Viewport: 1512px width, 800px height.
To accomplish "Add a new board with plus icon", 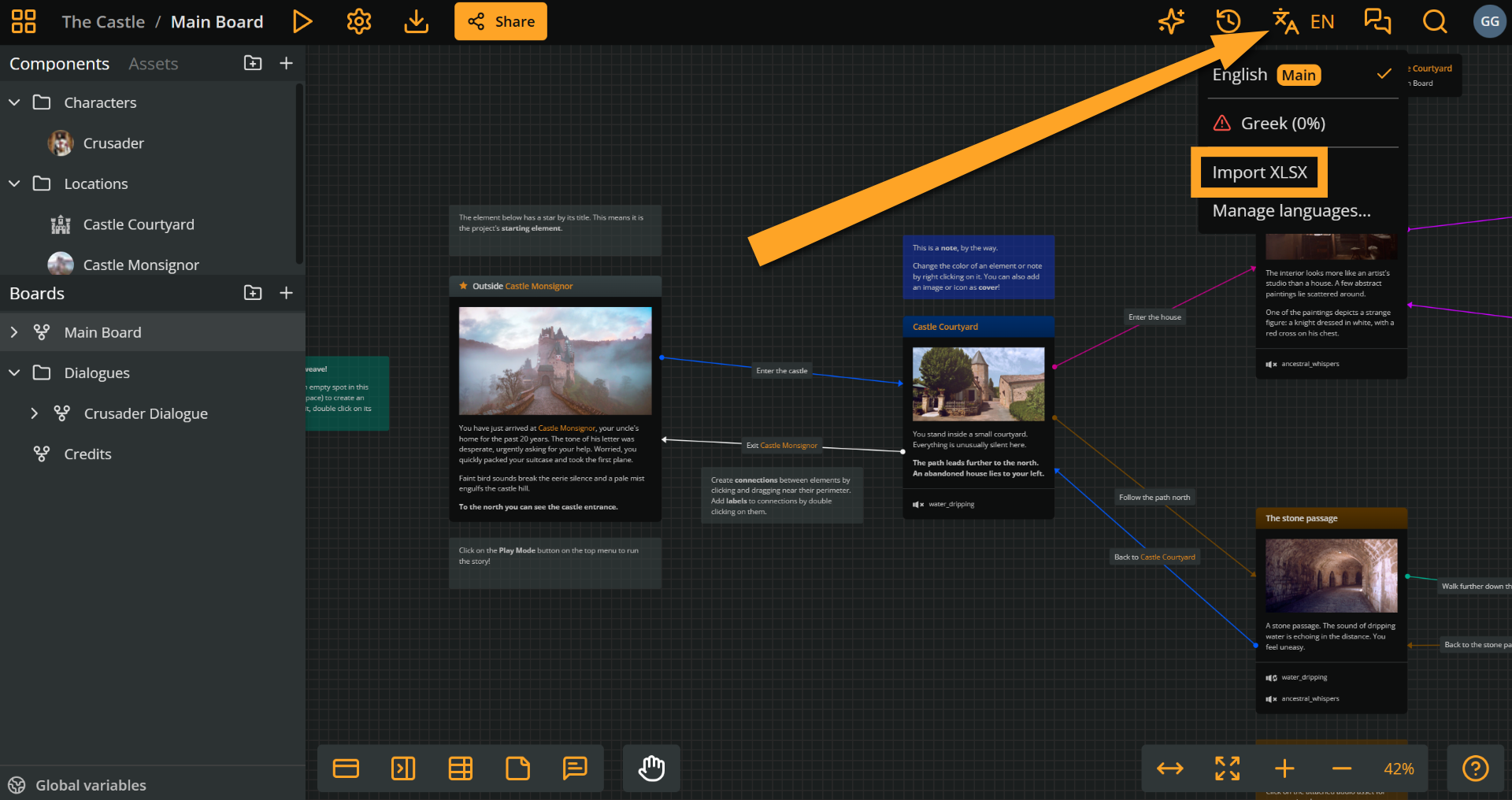I will click(287, 293).
